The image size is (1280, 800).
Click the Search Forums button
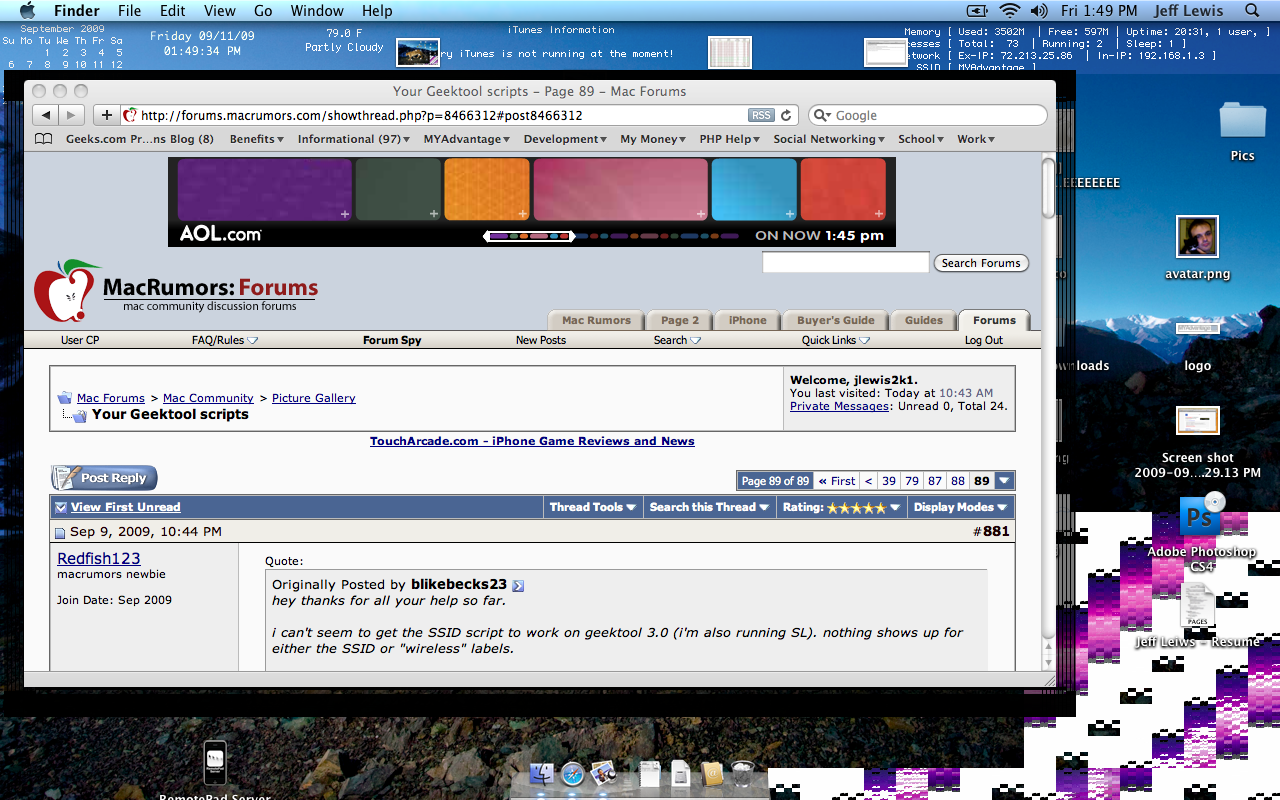point(981,263)
